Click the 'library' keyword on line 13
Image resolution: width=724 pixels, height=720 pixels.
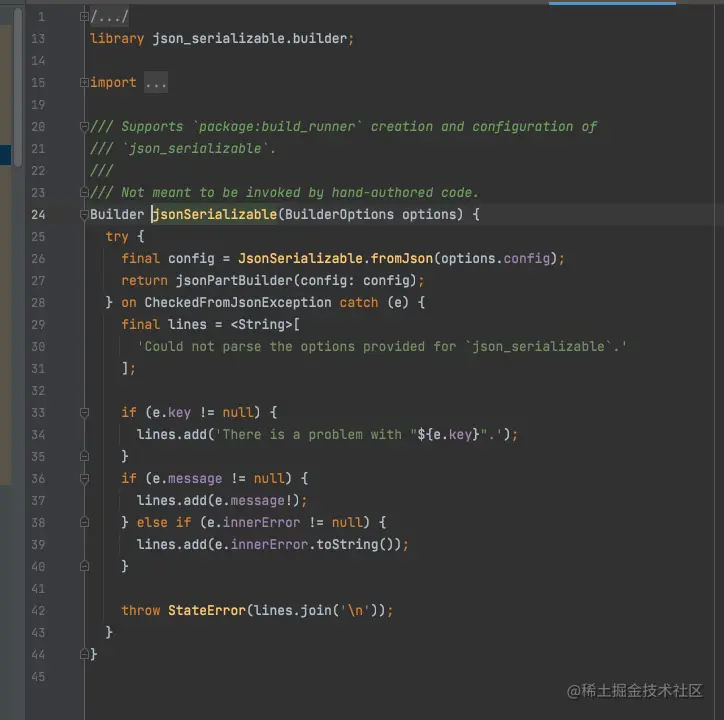(x=117, y=38)
